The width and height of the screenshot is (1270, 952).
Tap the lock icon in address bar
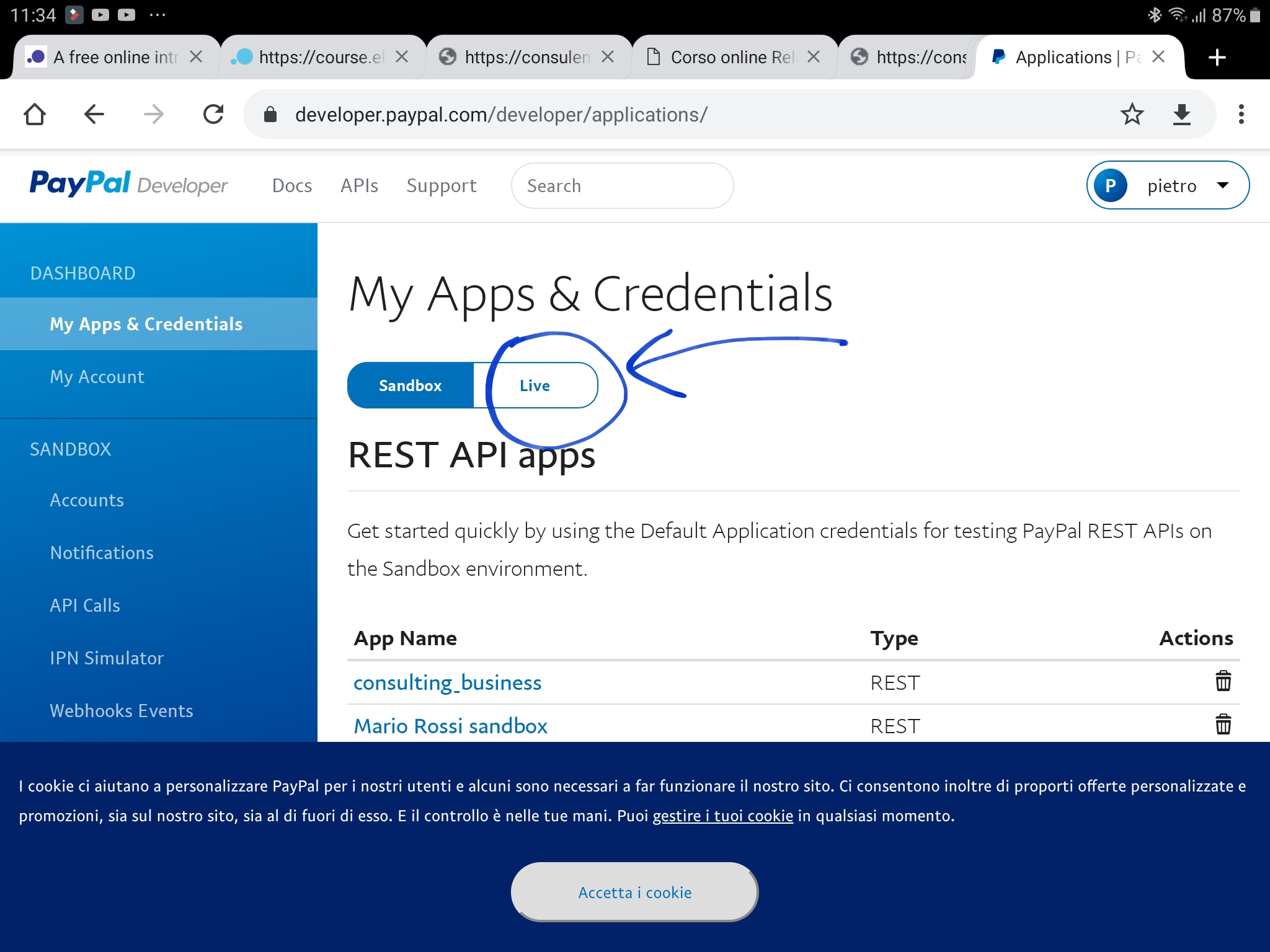[x=270, y=114]
